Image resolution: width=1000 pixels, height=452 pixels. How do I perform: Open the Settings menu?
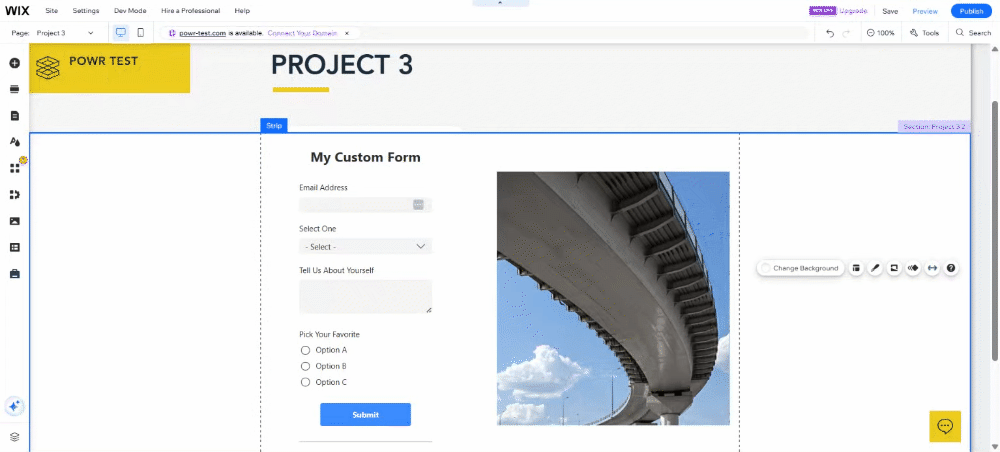(85, 11)
